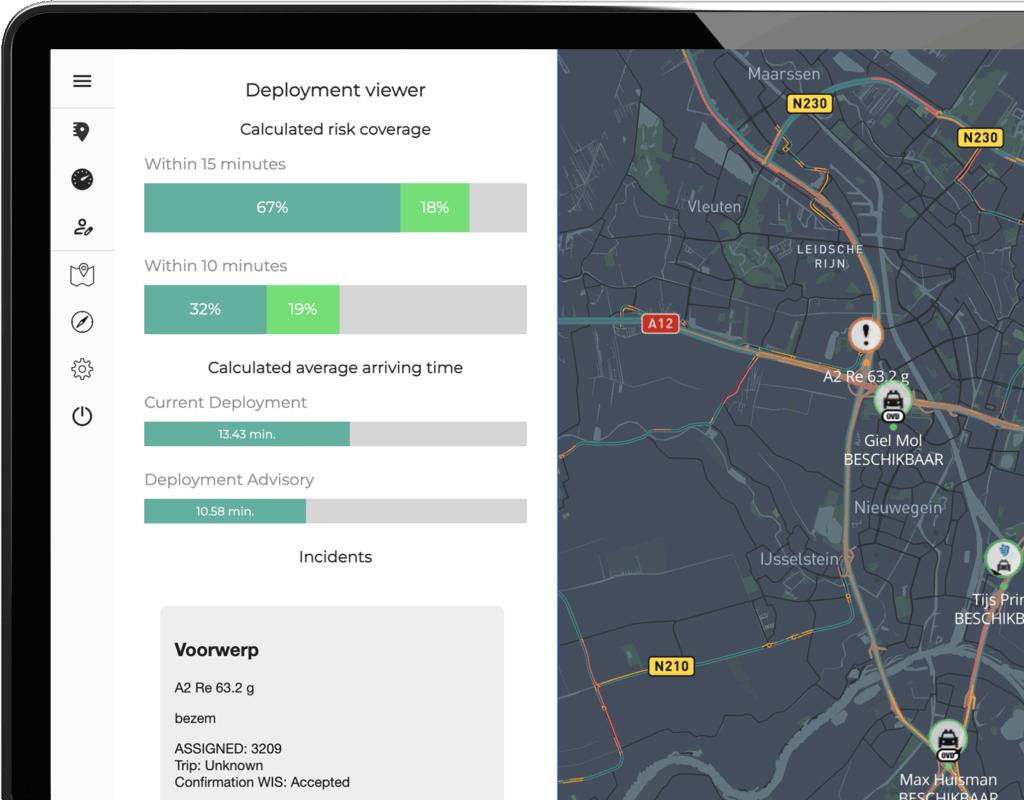
Task: Click the Max Huisman name label
Action: (x=948, y=780)
